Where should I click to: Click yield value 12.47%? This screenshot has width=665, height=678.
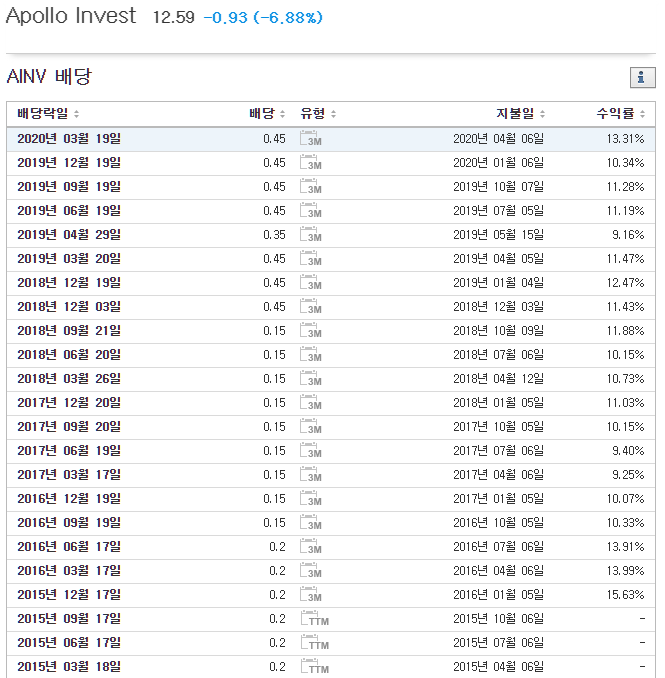[625, 283]
